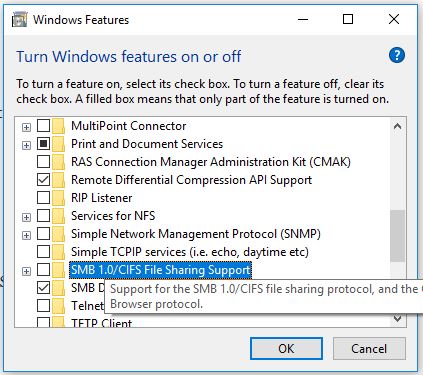Click the RIP Listener folder icon
Screen dimensions: 423x375
coord(59,198)
